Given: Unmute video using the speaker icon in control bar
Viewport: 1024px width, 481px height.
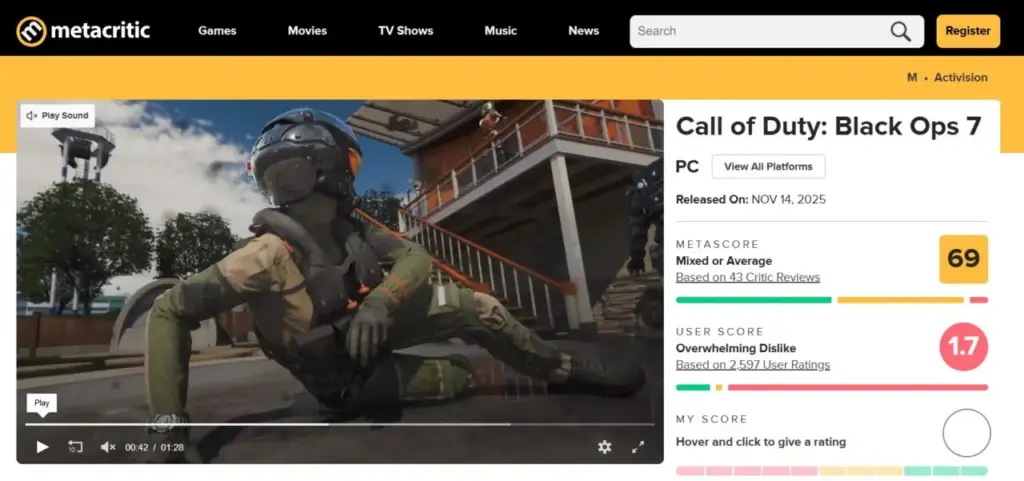Looking at the screenshot, I should [x=108, y=447].
